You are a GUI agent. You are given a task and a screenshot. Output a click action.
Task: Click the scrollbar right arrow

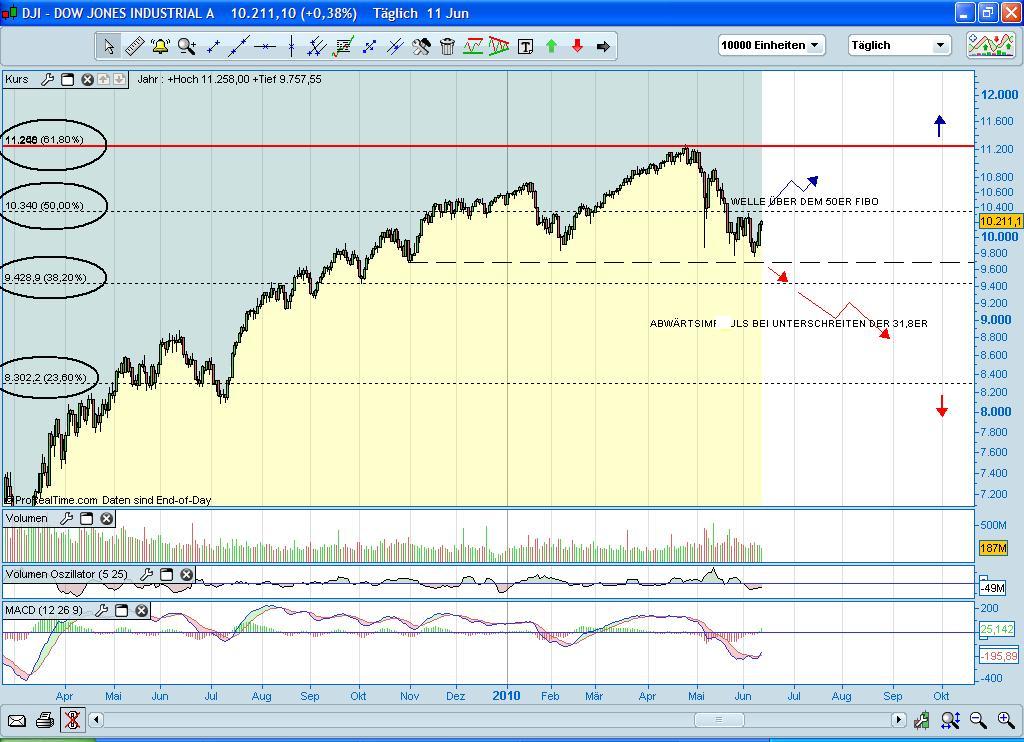click(899, 720)
